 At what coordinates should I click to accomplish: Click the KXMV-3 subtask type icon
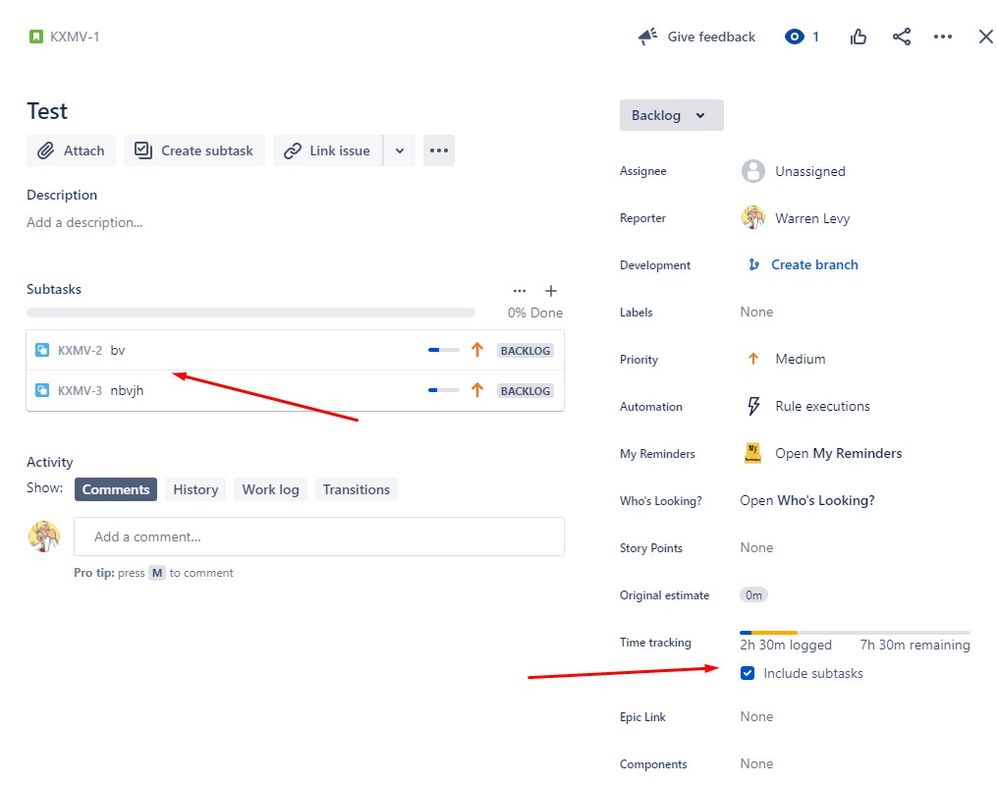coord(42,390)
